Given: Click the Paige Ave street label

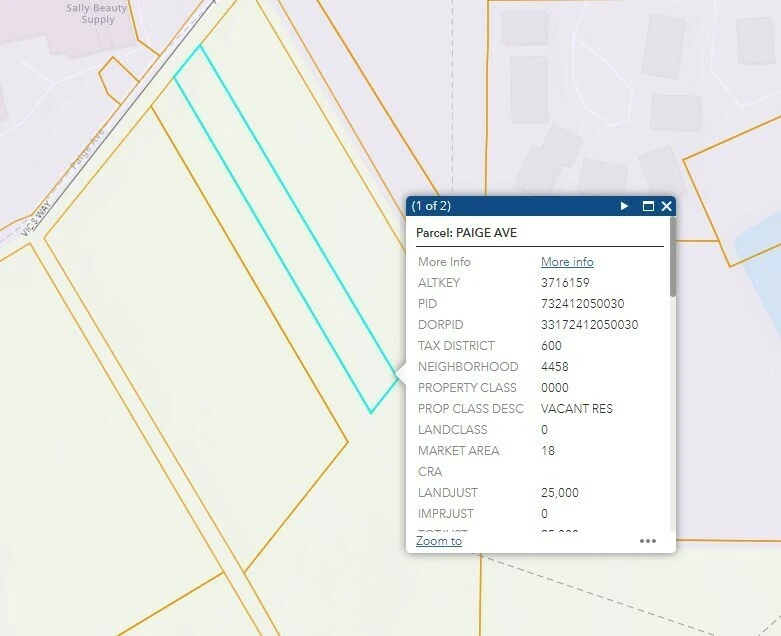Looking at the screenshot, I should [88, 148].
